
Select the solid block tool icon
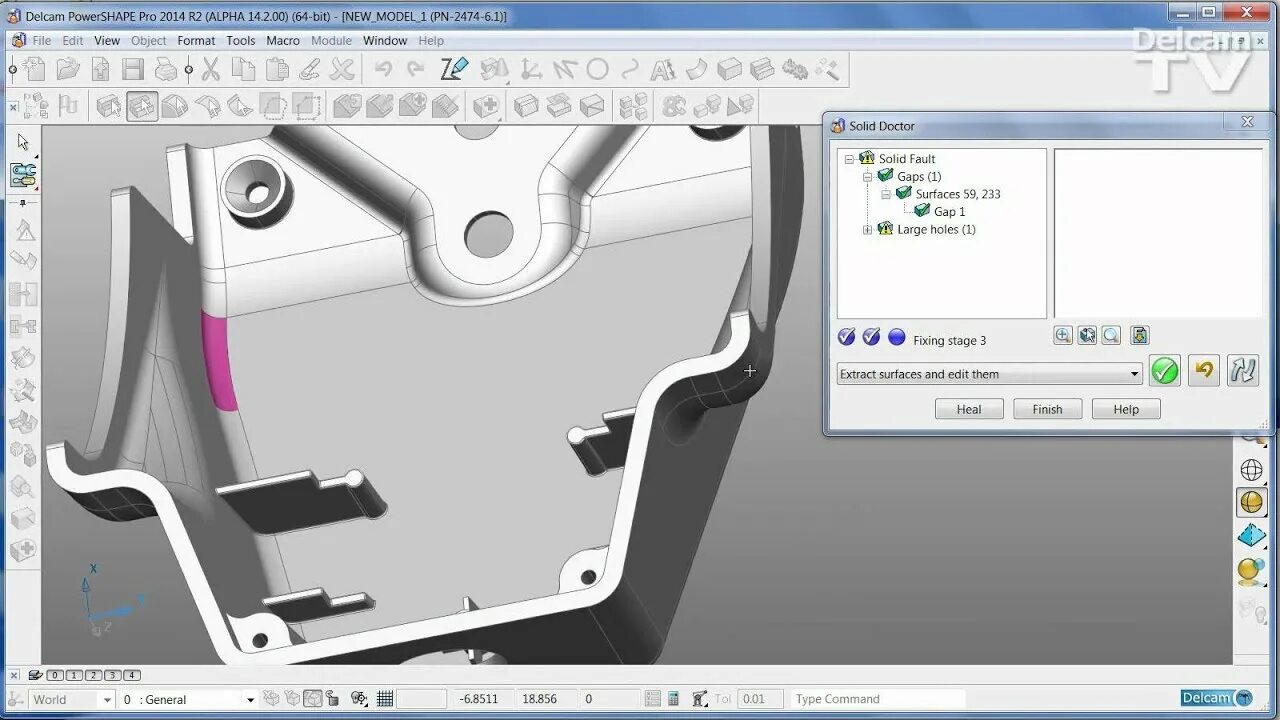pyautogui.click(x=729, y=69)
